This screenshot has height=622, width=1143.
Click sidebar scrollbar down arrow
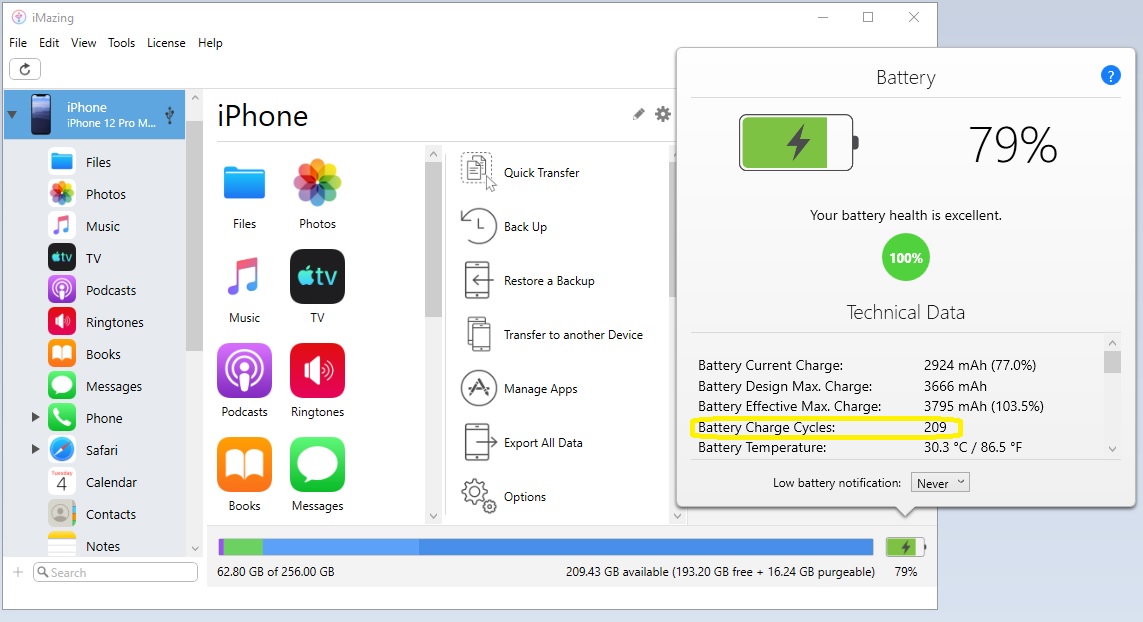195,548
